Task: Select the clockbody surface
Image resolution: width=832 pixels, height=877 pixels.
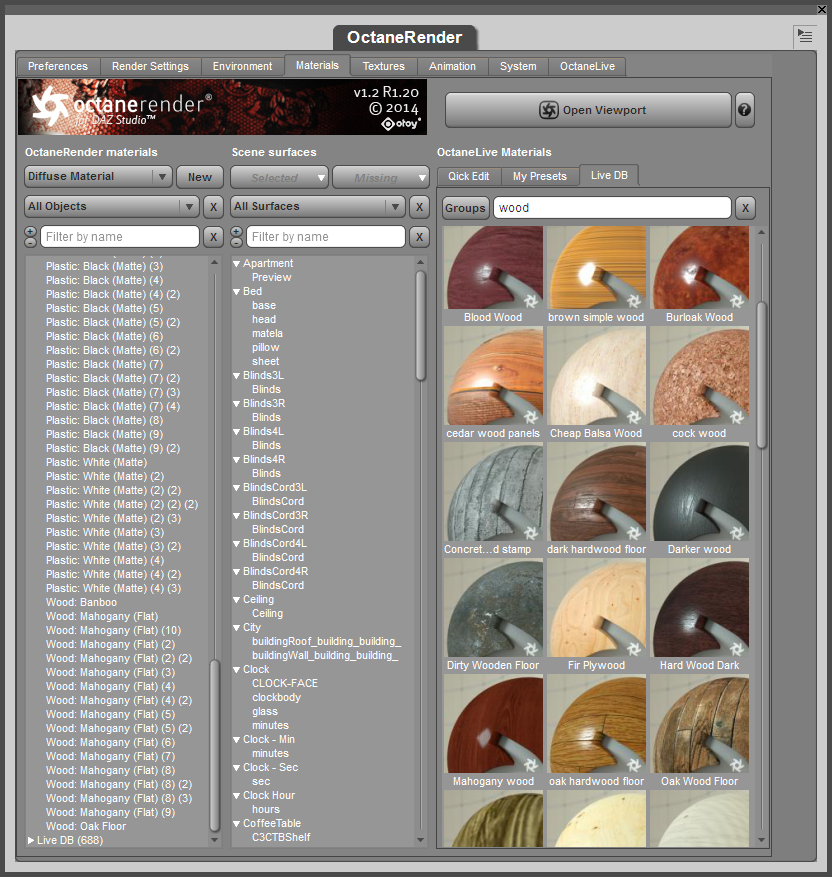Action: [276, 697]
